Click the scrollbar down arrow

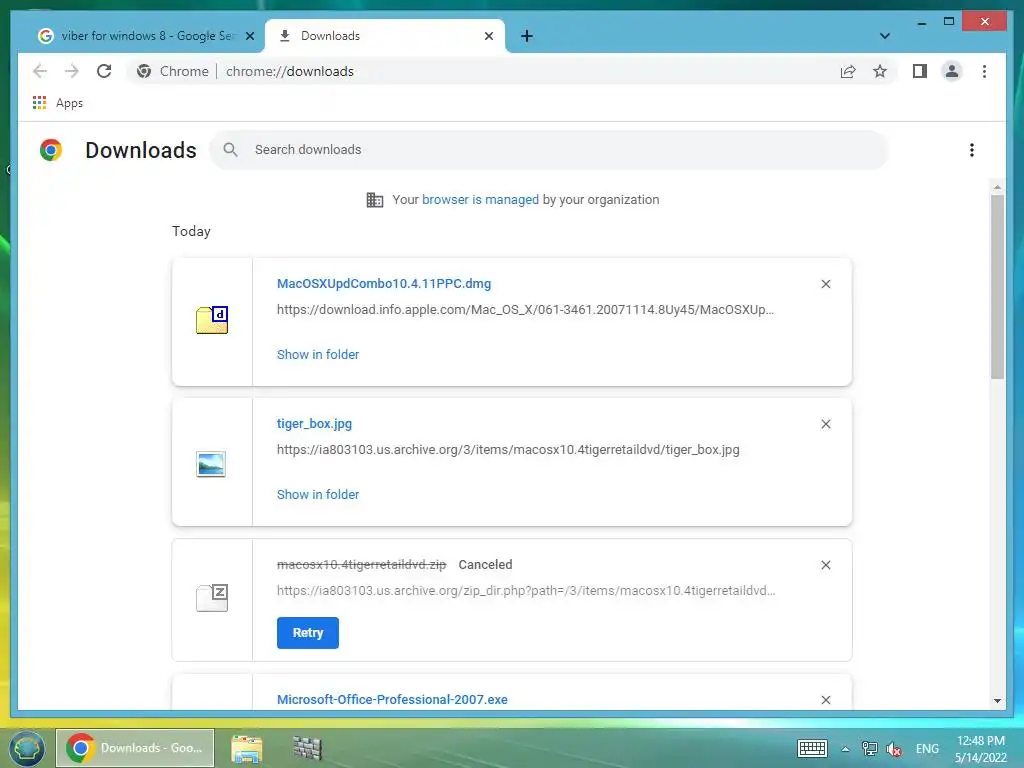click(997, 701)
